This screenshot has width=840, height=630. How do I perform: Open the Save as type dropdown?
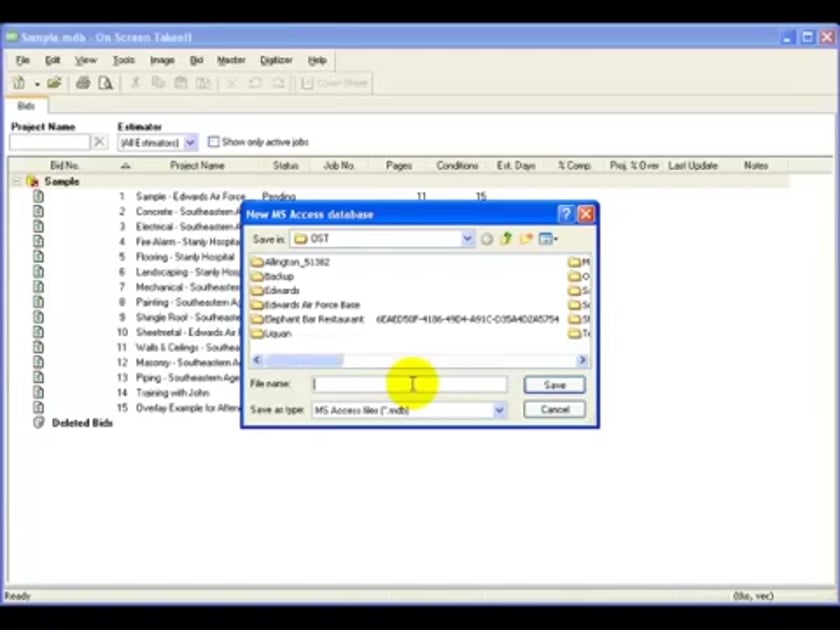pyautogui.click(x=499, y=410)
